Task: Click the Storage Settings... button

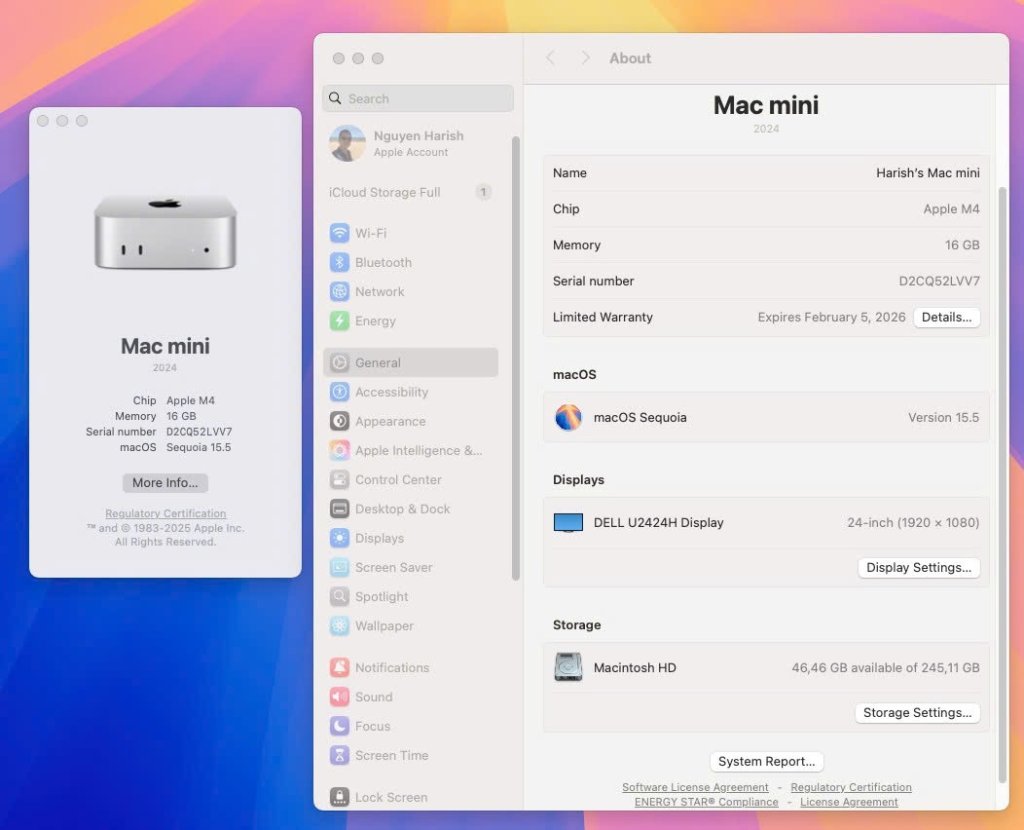Action: 917,713
